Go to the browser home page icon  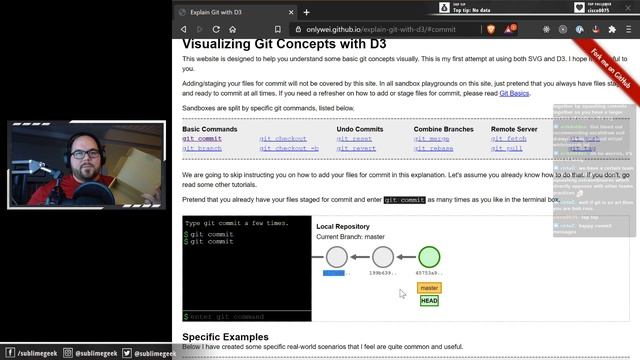(x=232, y=29)
